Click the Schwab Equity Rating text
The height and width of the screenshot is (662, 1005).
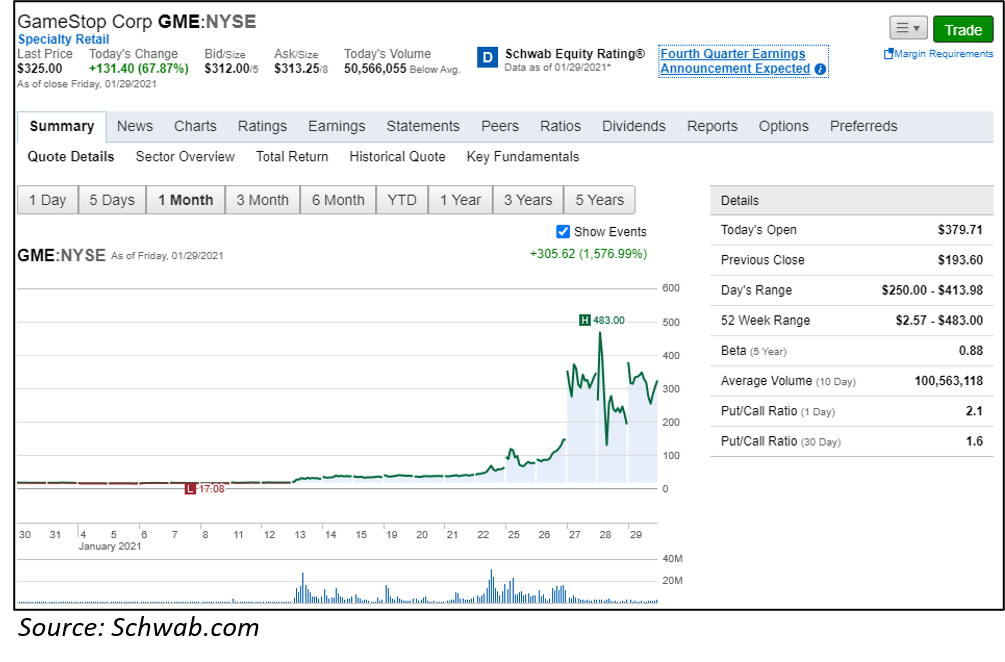pyautogui.click(x=575, y=54)
